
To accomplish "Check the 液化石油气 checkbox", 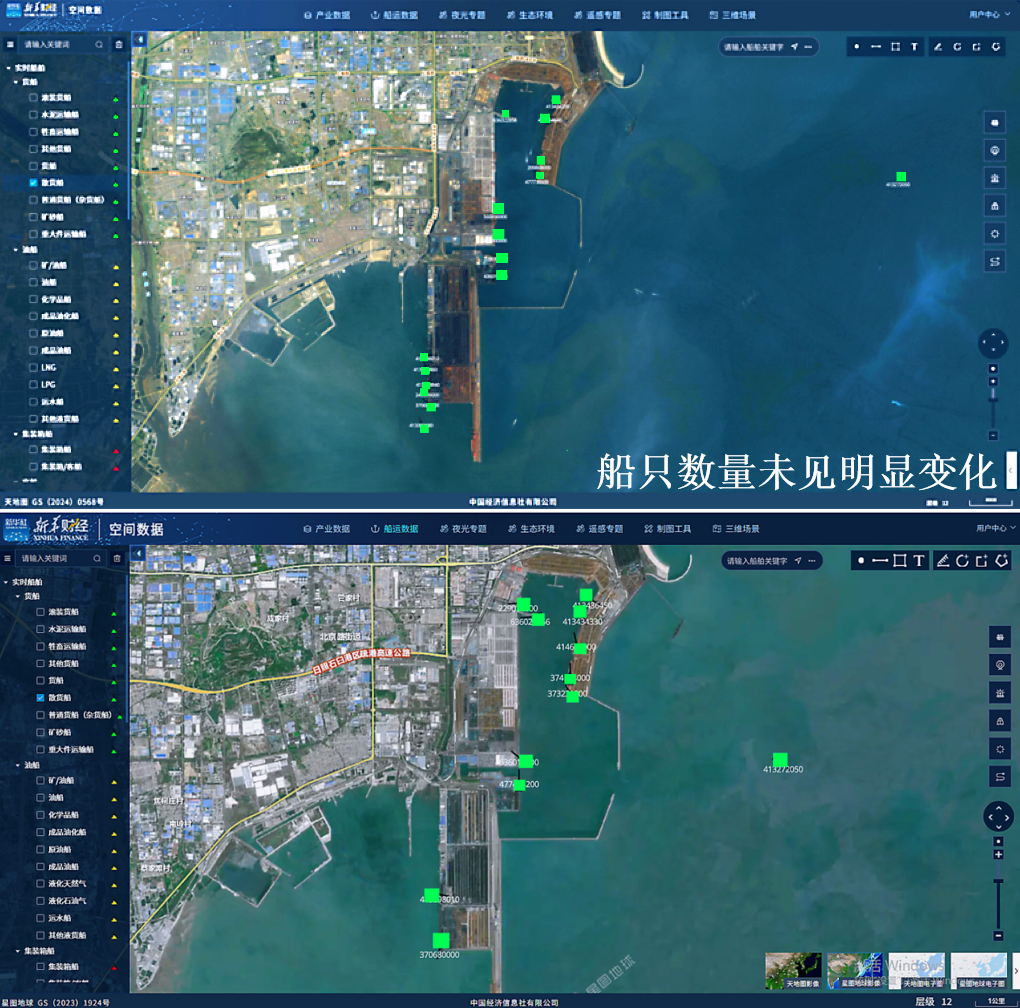I will tap(41, 900).
